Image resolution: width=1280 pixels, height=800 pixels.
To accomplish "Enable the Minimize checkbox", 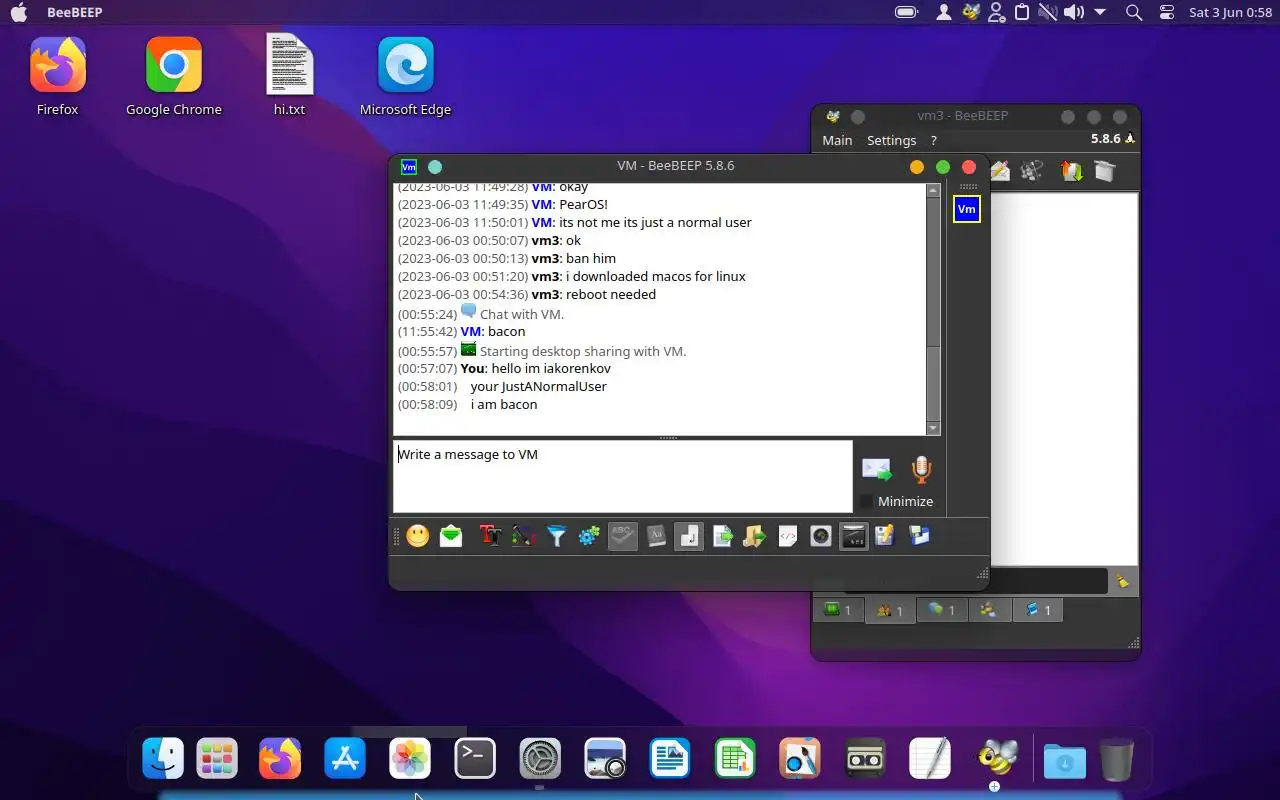I will pos(867,502).
